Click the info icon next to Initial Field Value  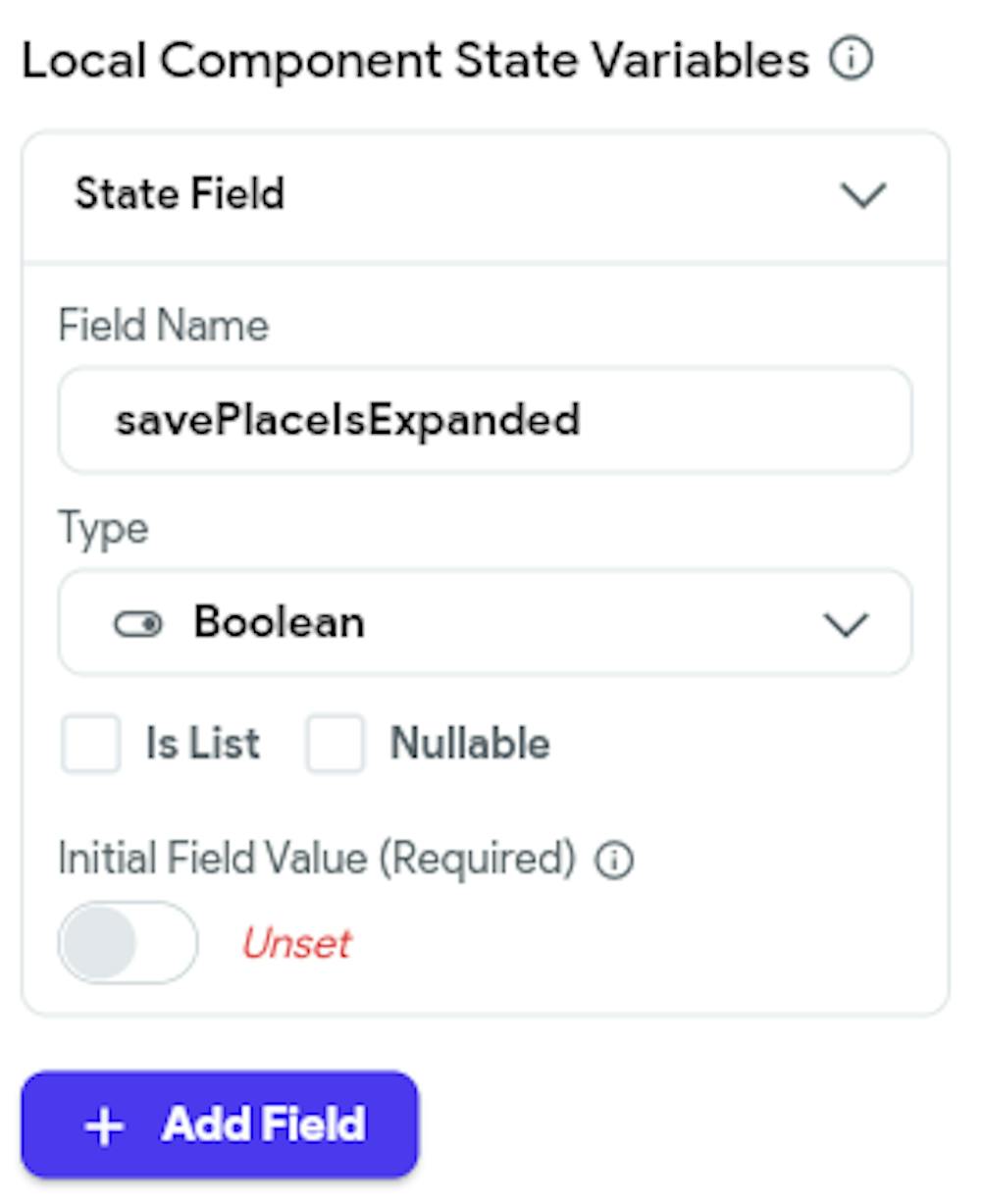[x=615, y=861]
